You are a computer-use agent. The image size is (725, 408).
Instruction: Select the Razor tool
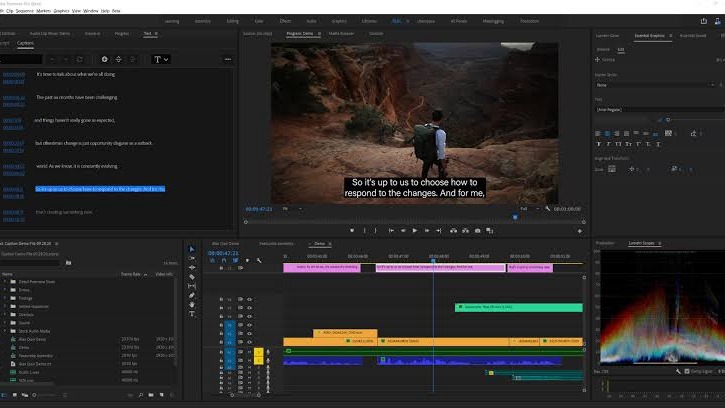tap(192, 277)
